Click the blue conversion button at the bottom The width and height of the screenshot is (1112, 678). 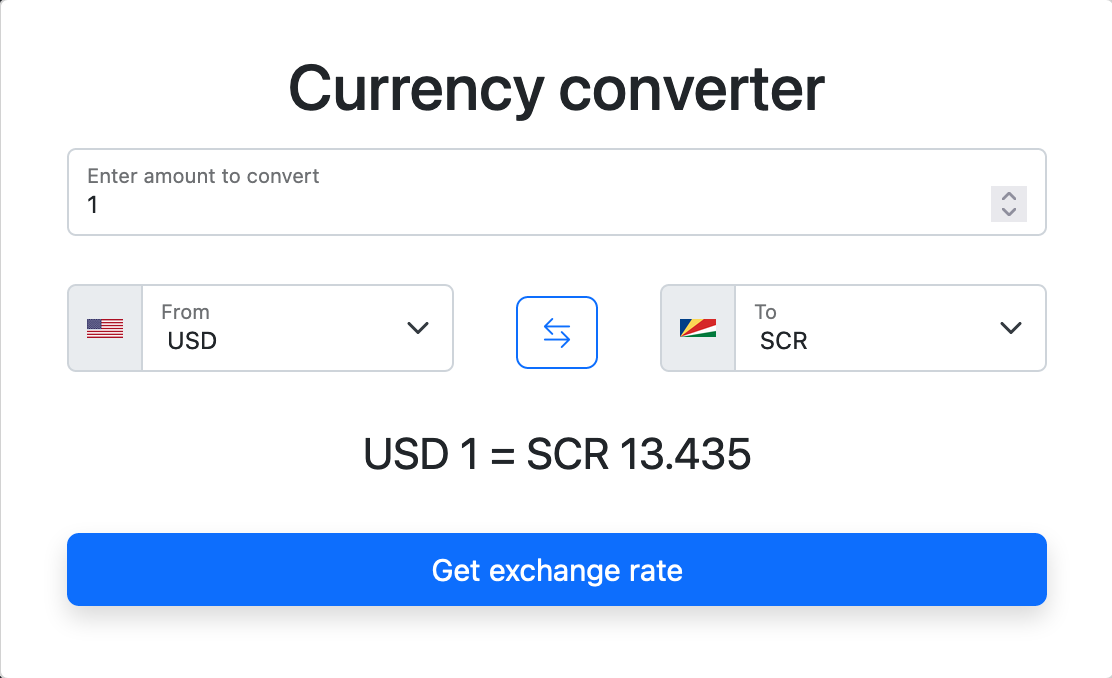556,570
